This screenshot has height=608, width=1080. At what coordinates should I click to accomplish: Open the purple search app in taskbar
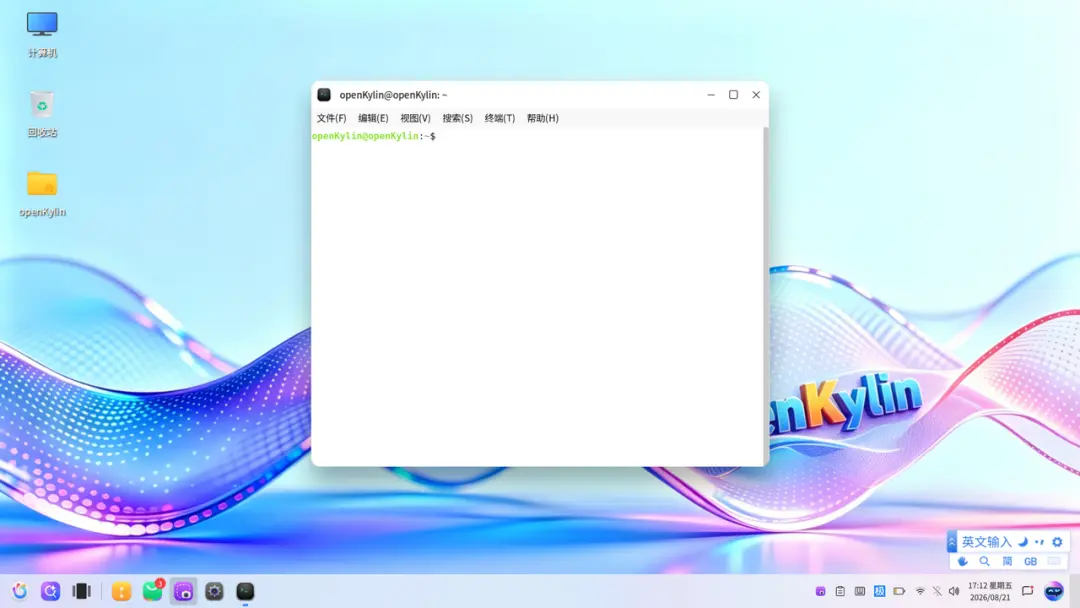pyautogui.click(x=50, y=591)
